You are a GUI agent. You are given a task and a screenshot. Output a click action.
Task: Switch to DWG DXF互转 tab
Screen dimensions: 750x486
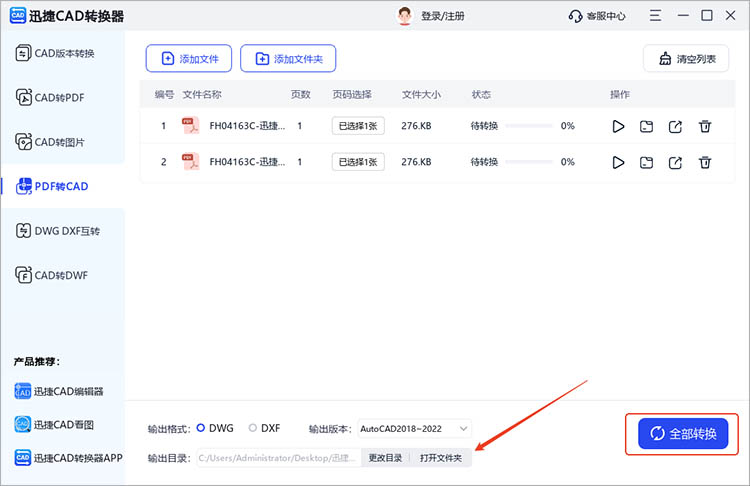point(58,231)
